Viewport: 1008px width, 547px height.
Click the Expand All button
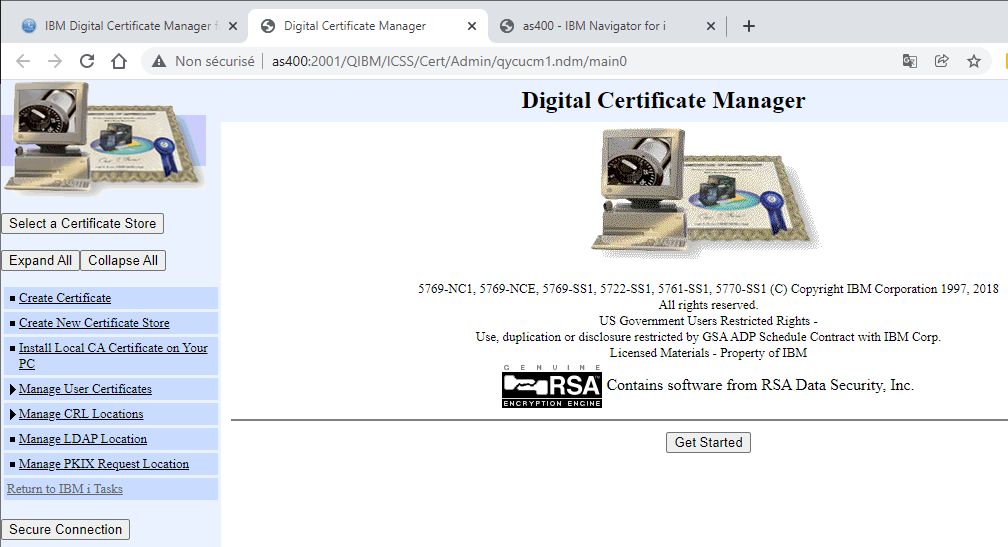tap(40, 260)
